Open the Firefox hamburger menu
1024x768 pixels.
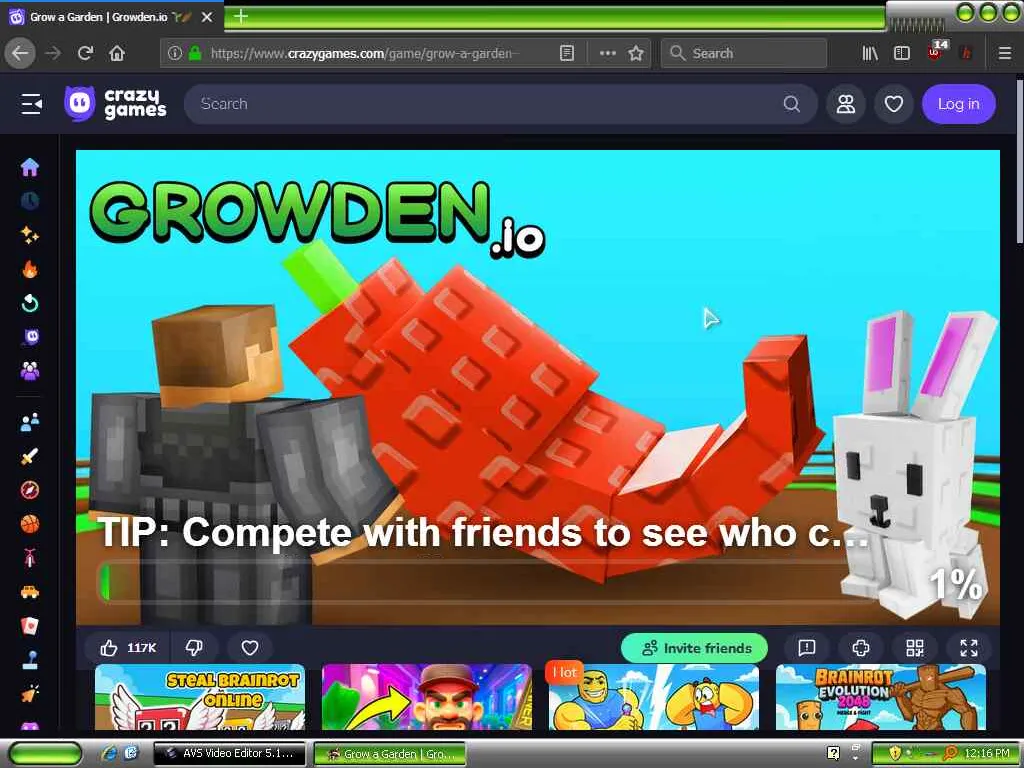1004,53
